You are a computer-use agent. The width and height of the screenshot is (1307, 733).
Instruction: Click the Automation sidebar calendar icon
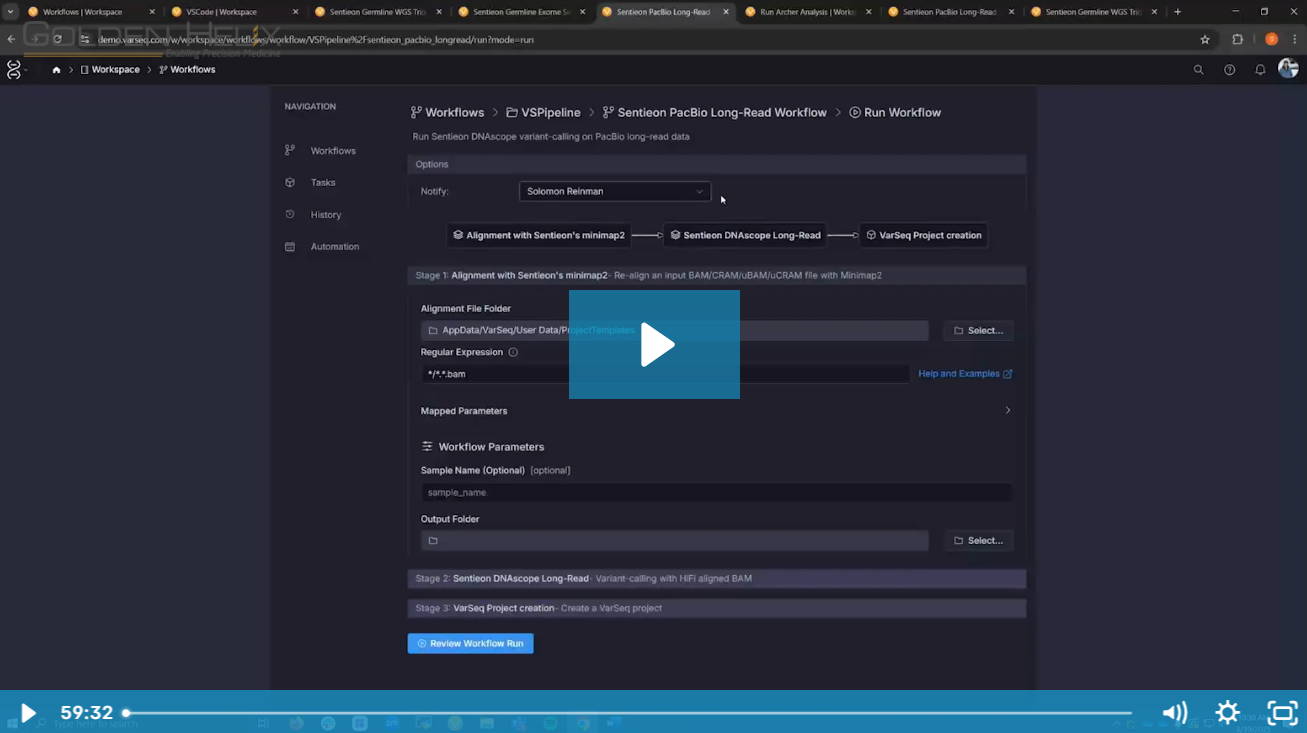[290, 246]
